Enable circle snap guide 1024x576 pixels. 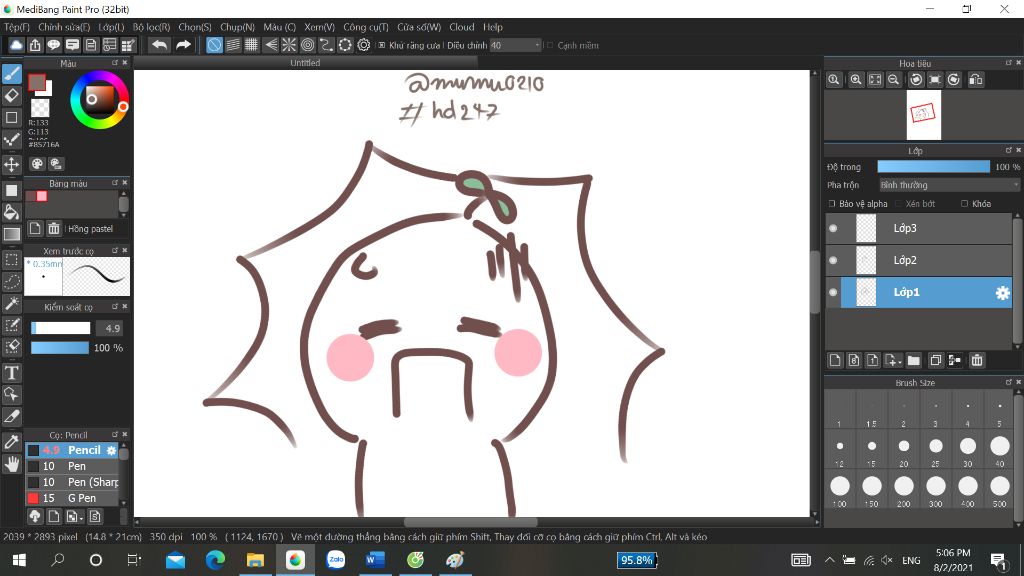(308, 45)
